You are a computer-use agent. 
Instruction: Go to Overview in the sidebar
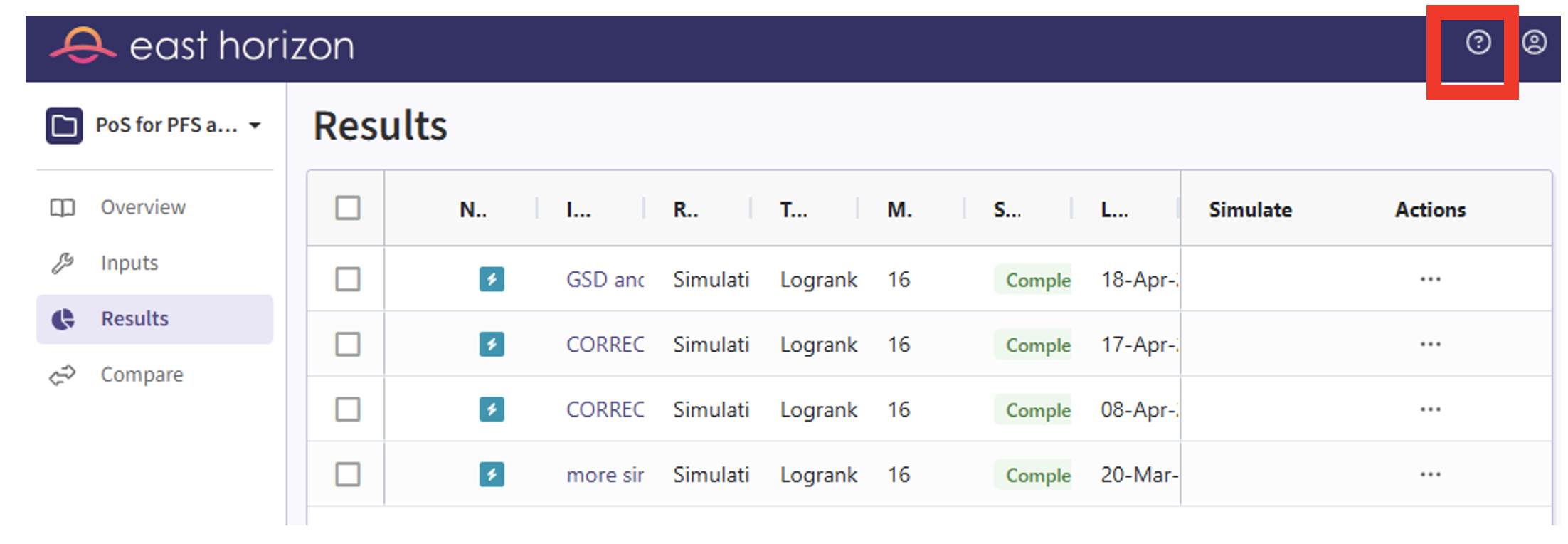pos(142,207)
